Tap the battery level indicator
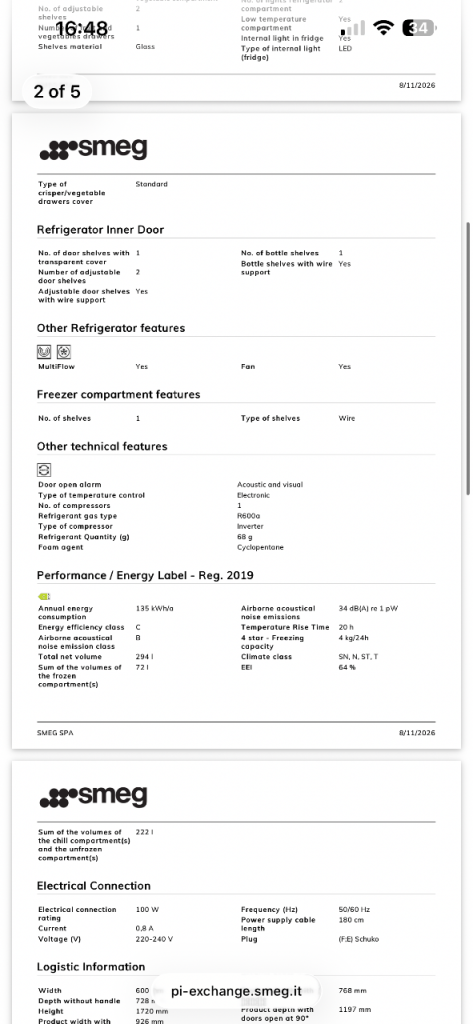Screen dimensions: 473x1024 [419, 27]
